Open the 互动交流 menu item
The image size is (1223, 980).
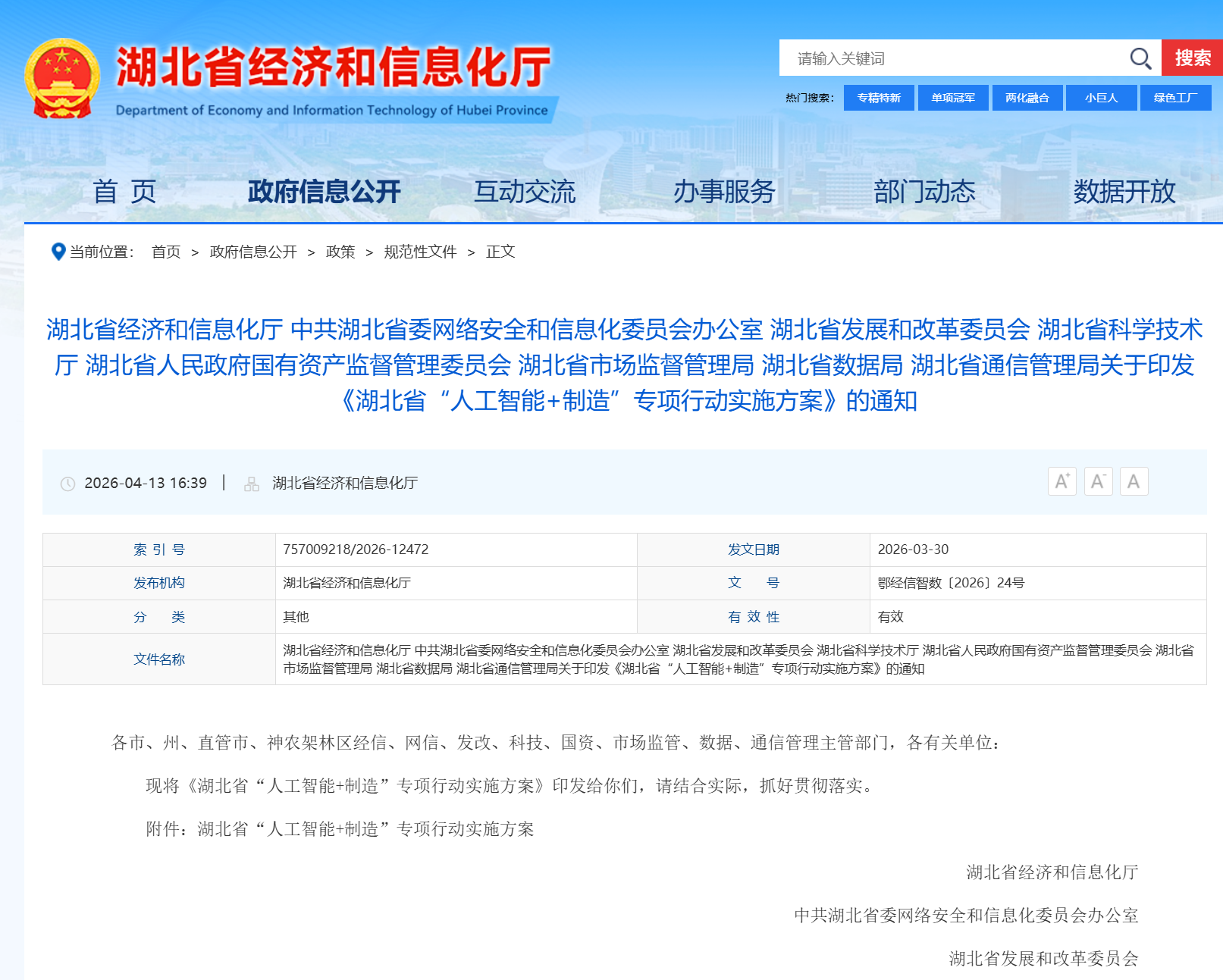pyautogui.click(x=525, y=192)
